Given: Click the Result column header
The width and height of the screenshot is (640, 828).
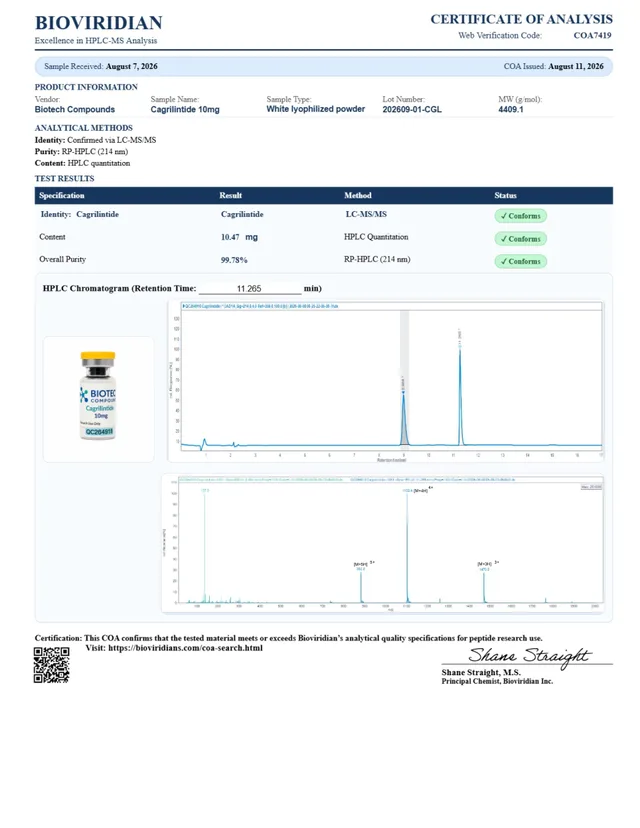Looking at the screenshot, I should [x=231, y=195].
